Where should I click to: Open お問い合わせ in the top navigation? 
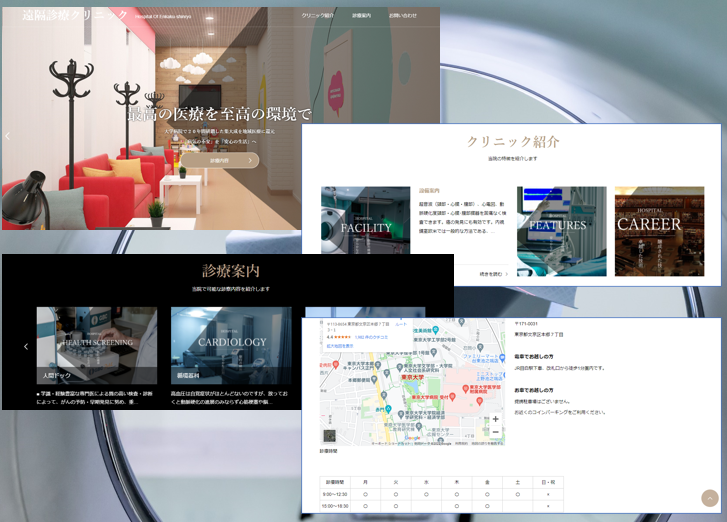coord(402,15)
